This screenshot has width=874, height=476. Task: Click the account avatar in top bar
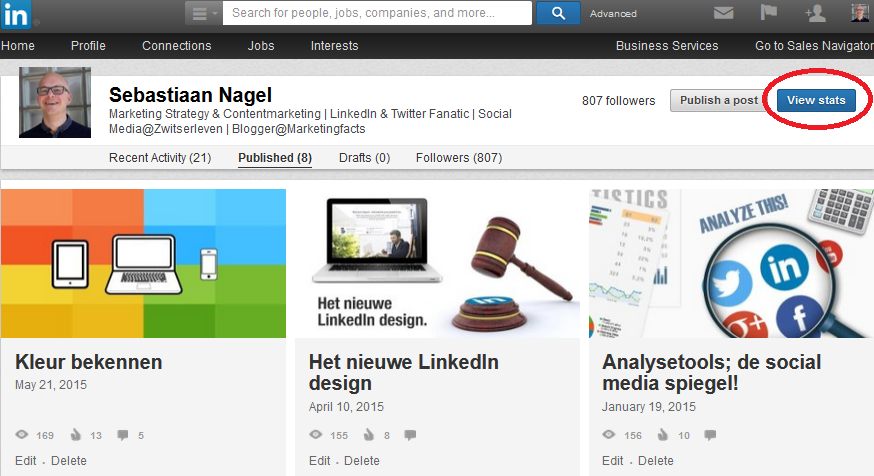(x=860, y=13)
